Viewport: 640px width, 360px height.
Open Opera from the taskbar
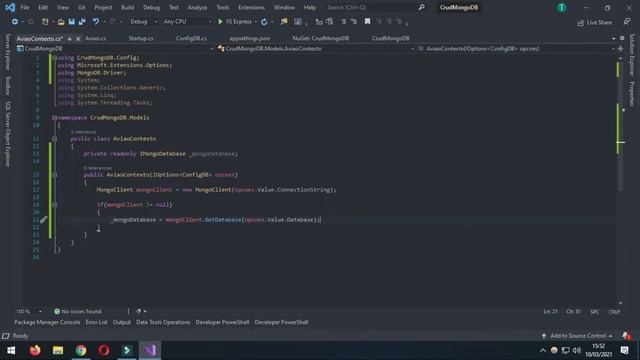(x=104, y=350)
